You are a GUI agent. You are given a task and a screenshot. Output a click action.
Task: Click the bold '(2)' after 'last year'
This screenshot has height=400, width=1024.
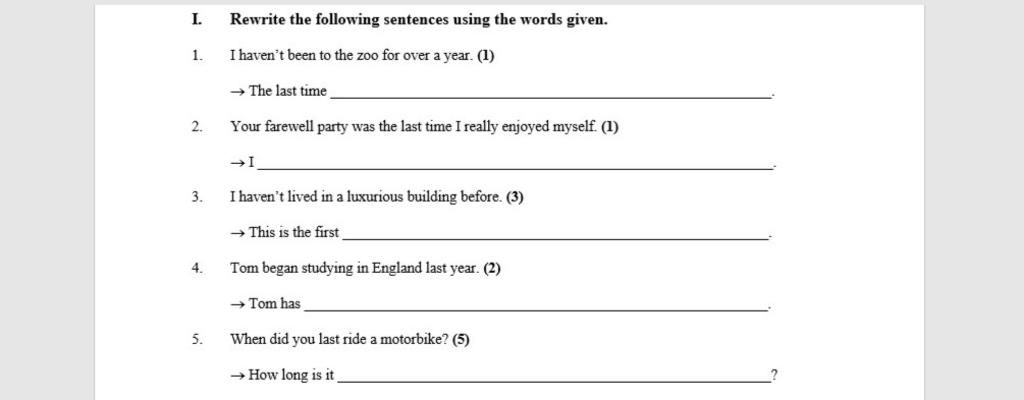tap(492, 269)
